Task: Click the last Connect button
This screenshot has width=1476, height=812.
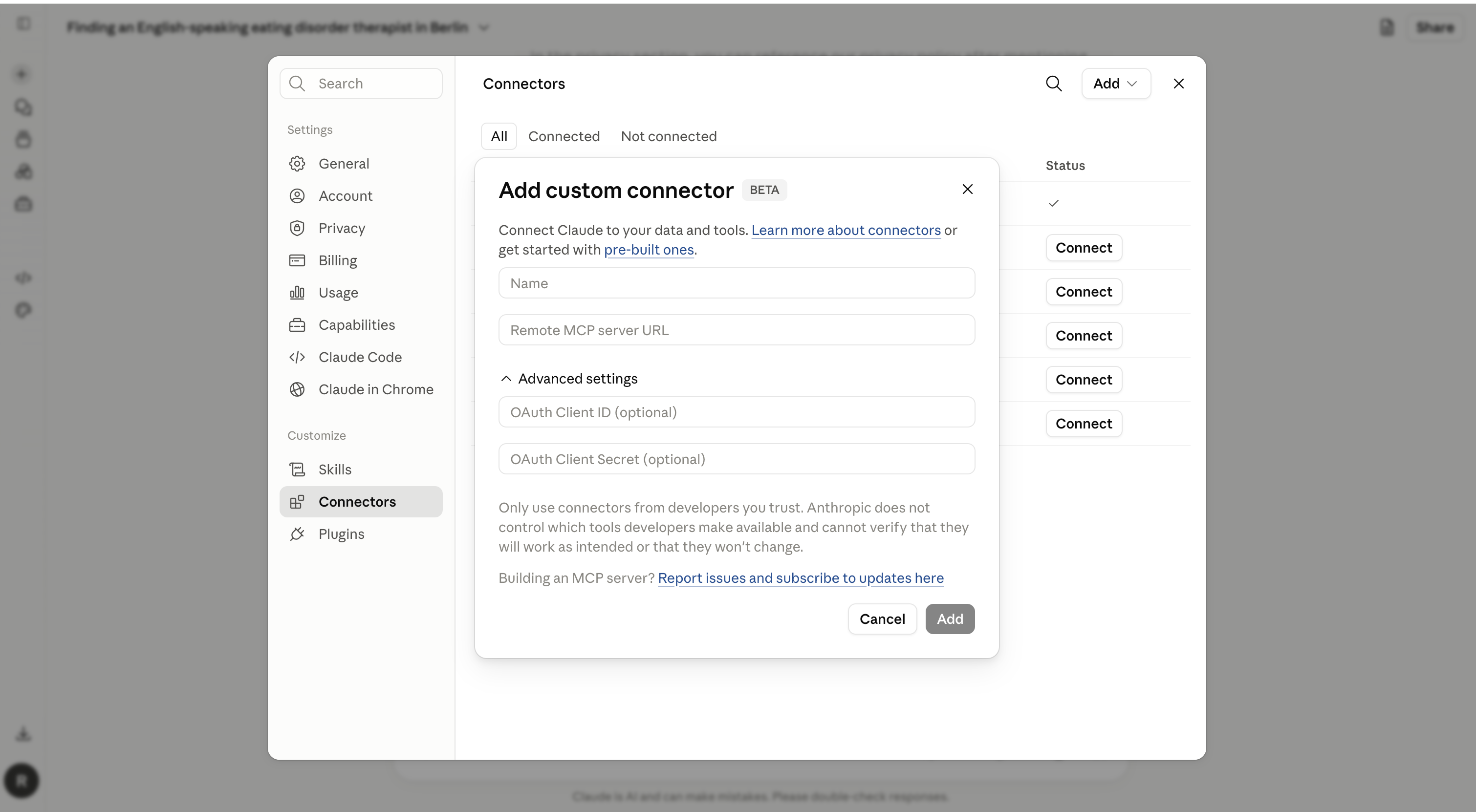Action: tap(1084, 424)
